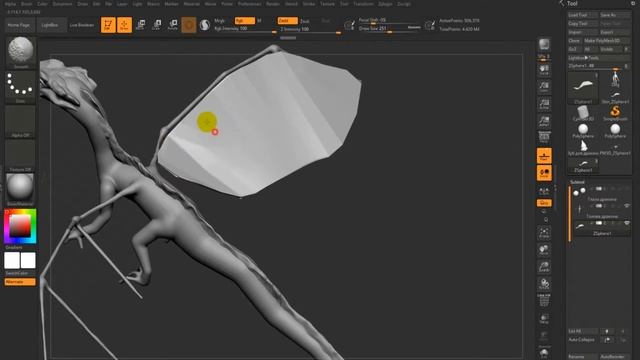Image resolution: width=640 pixels, height=360 pixels.
Task: Activate the Edit mode button
Action: [x=108, y=25]
